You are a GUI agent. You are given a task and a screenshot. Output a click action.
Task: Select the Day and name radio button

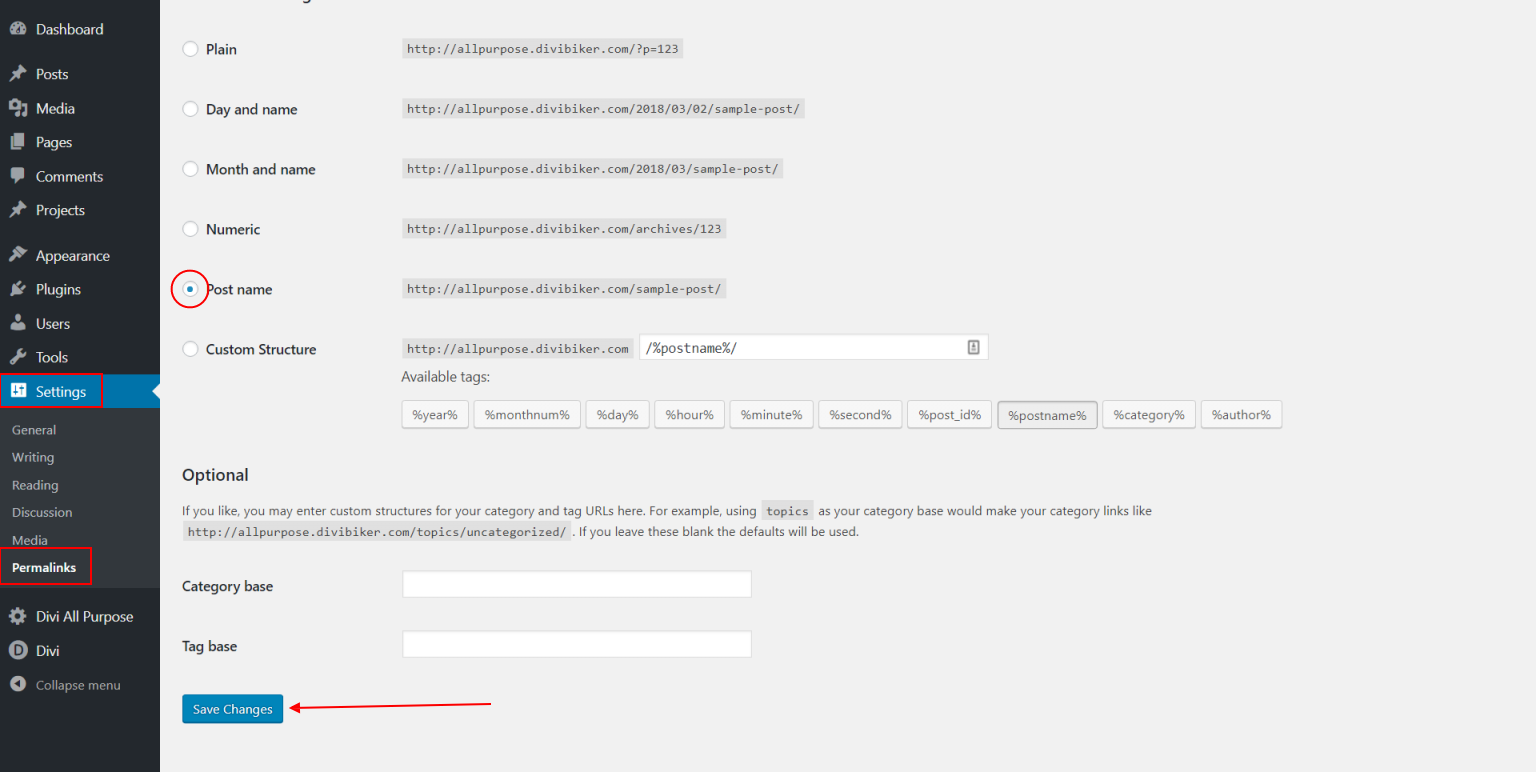pyautogui.click(x=190, y=109)
